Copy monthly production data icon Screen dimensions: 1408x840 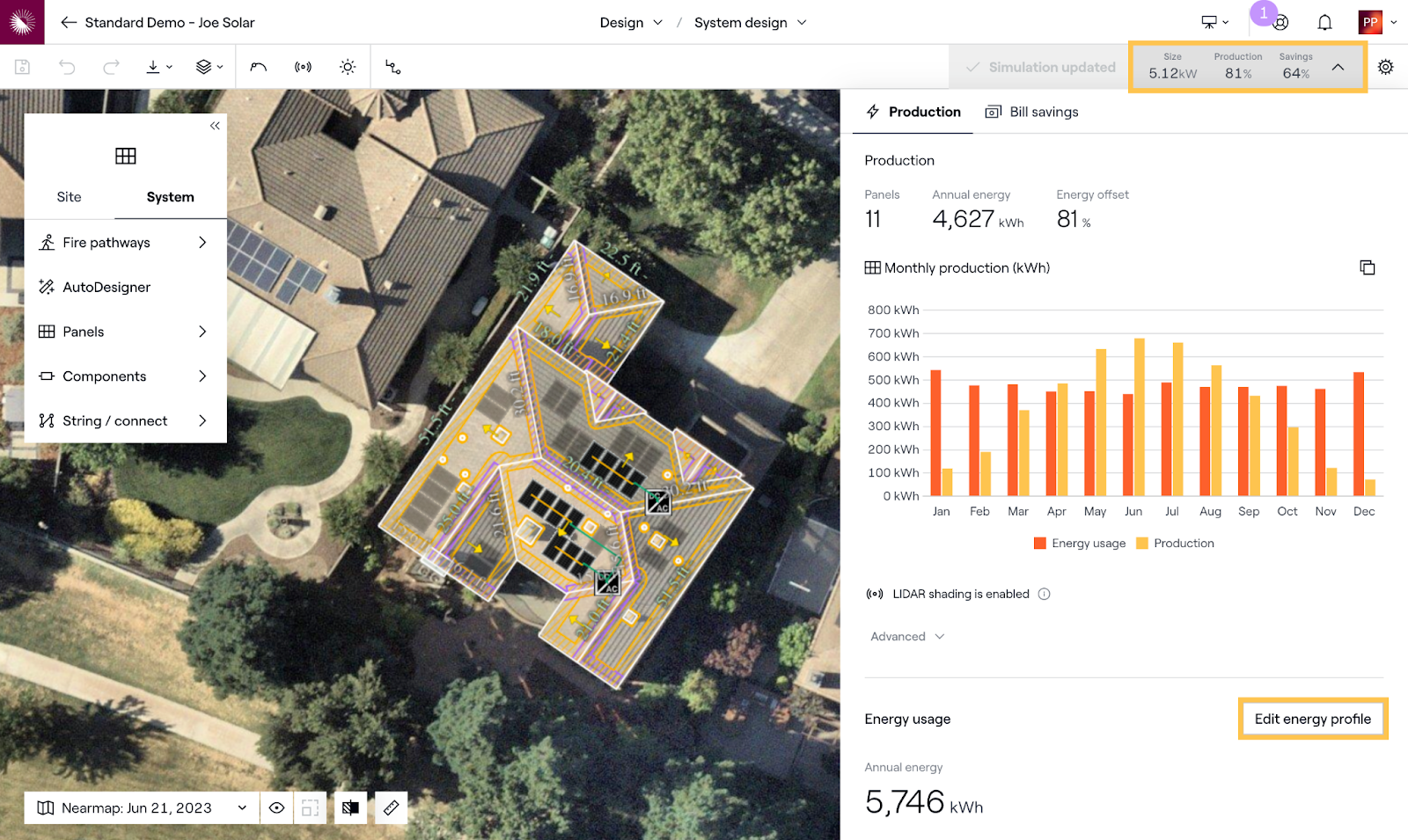pos(1367,267)
